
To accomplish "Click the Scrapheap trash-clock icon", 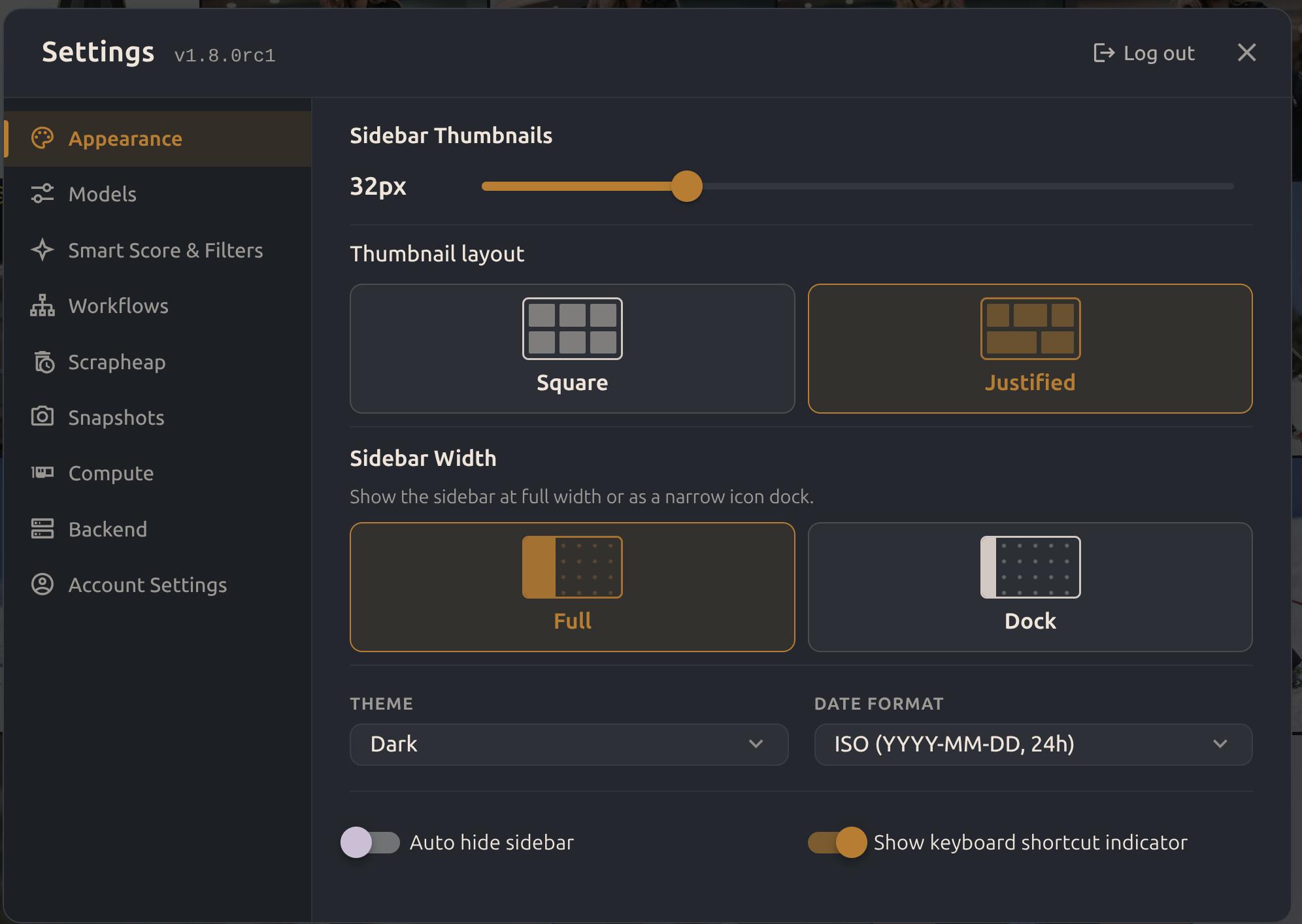I will point(42,361).
